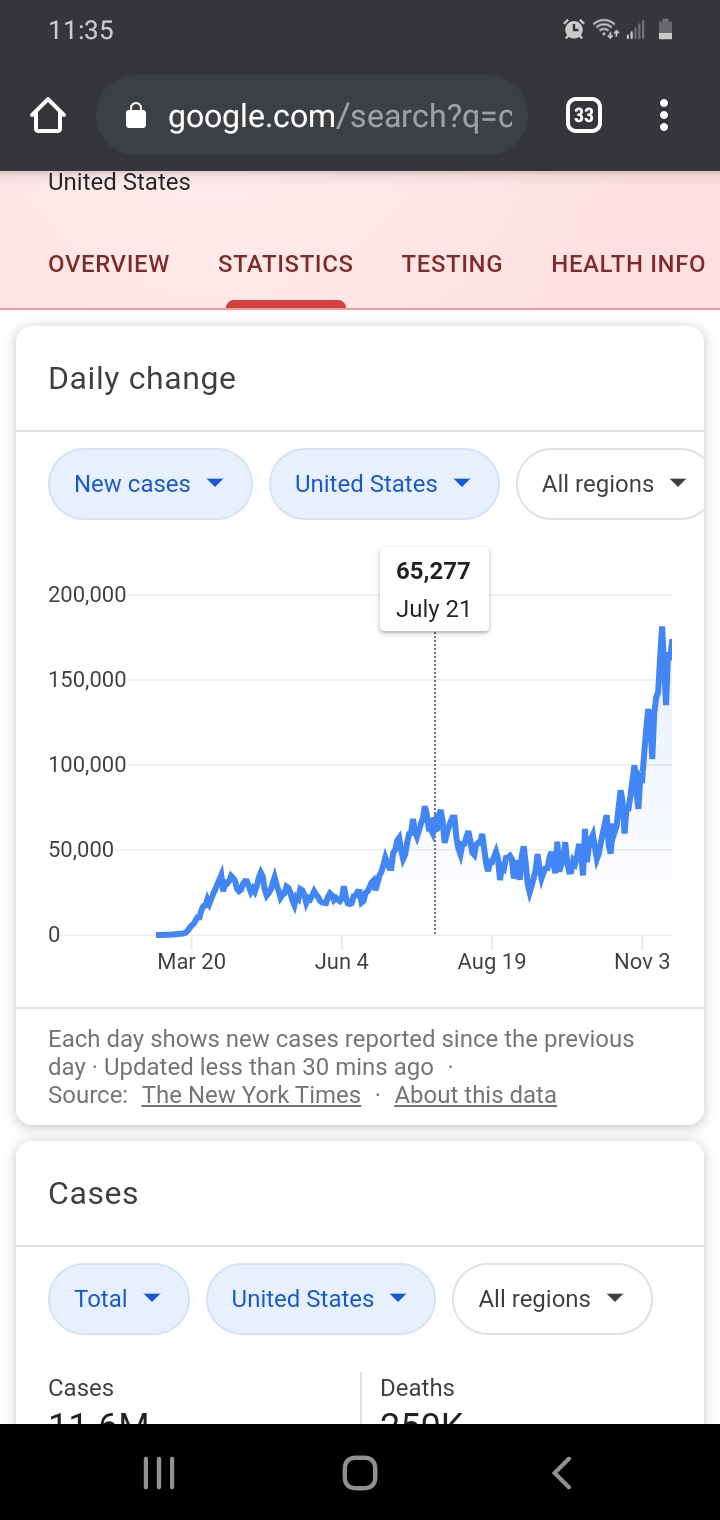Open The New York Times source link

click(251, 1095)
